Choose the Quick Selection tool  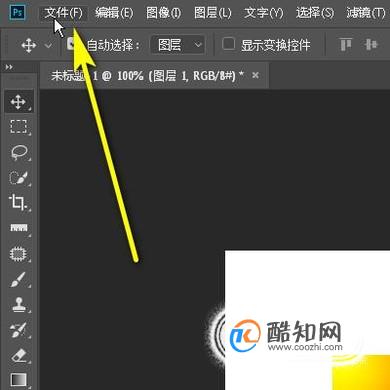click(x=19, y=177)
